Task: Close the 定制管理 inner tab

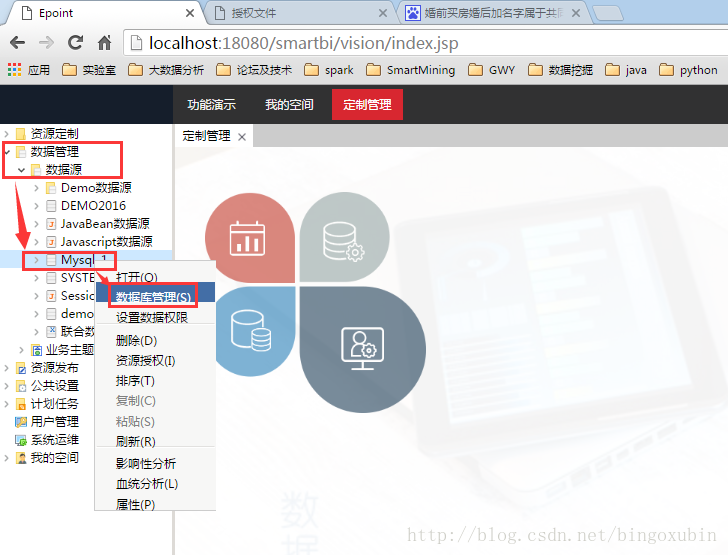Action: click(242, 137)
